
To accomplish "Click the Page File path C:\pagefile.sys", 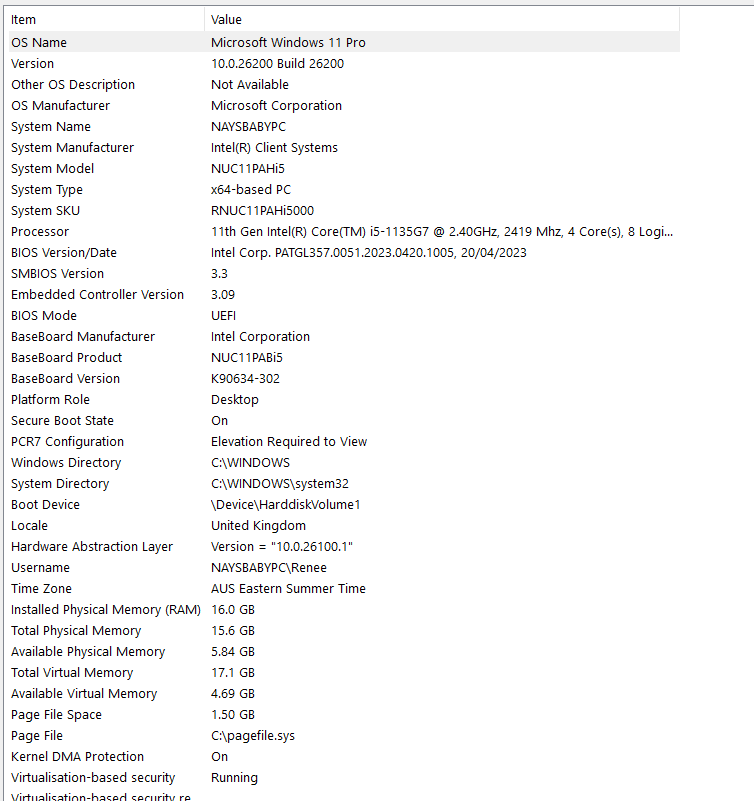I will coord(252,735).
